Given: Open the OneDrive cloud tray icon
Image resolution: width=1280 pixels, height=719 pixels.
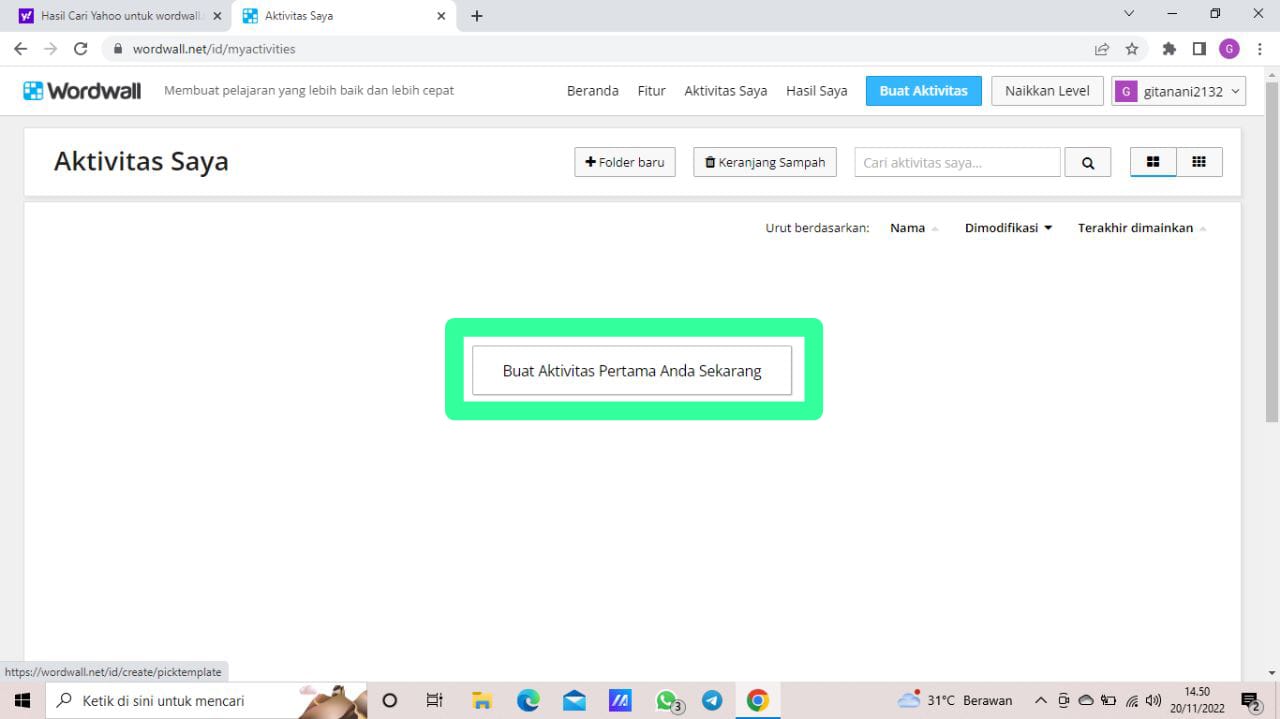Looking at the screenshot, I should coord(1086,700).
